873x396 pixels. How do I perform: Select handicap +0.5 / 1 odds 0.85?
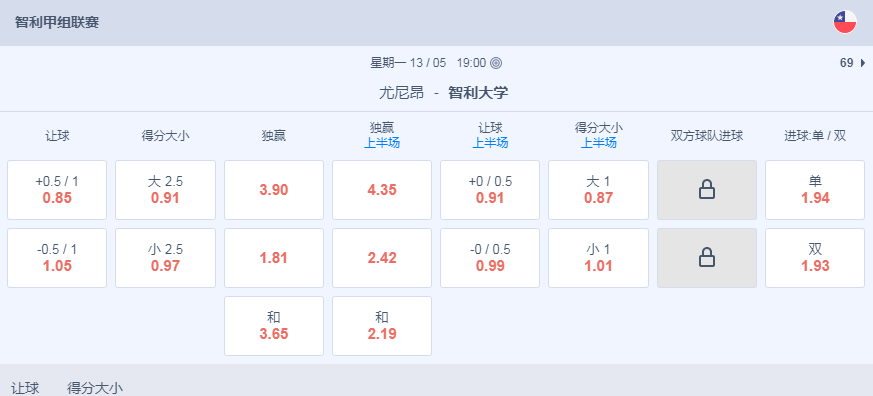57,190
